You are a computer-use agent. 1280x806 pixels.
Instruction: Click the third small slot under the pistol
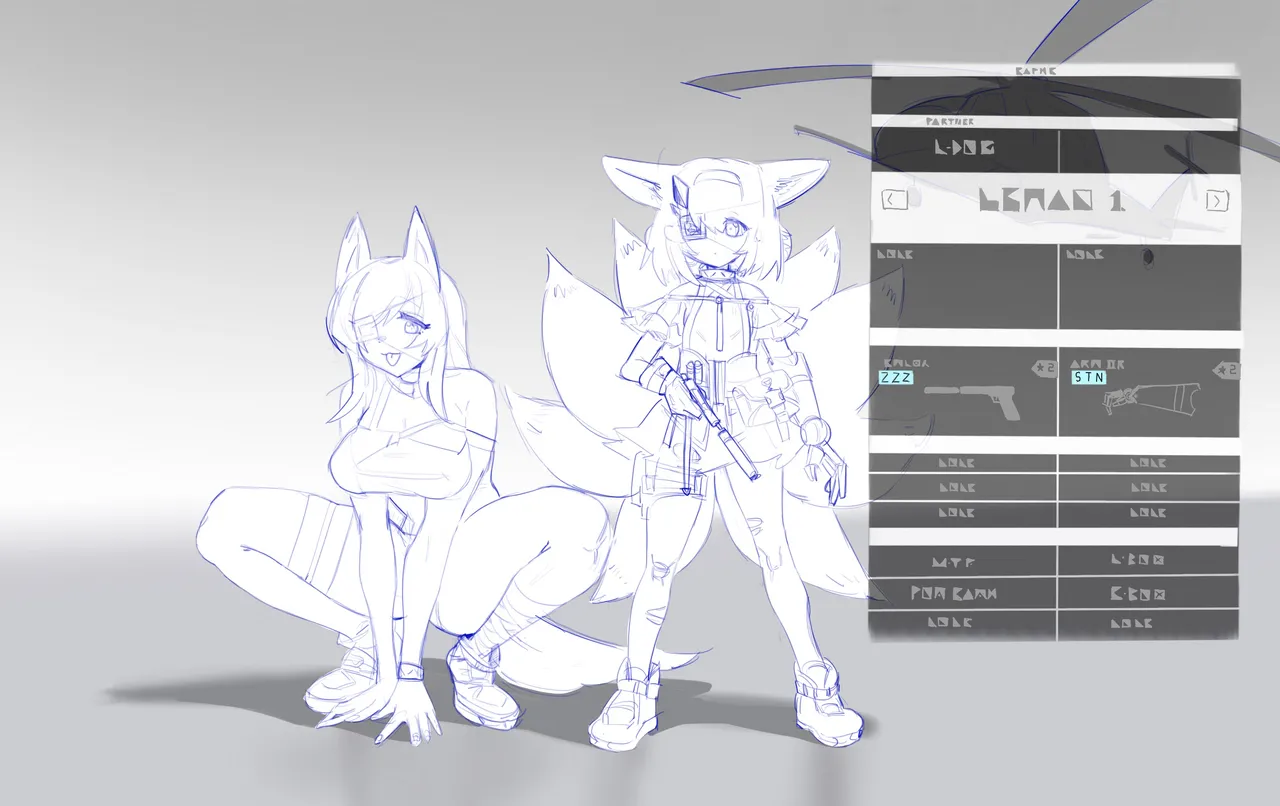point(964,513)
